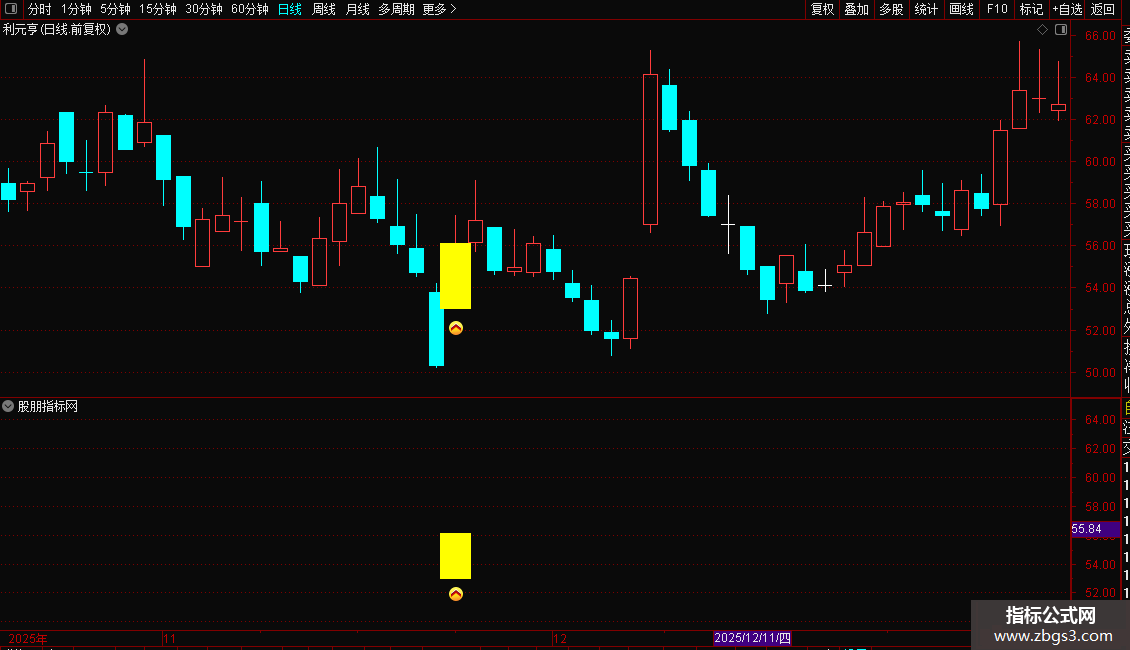Select the 2025/12/11 date marker
1130x650 pixels.
tap(752, 638)
